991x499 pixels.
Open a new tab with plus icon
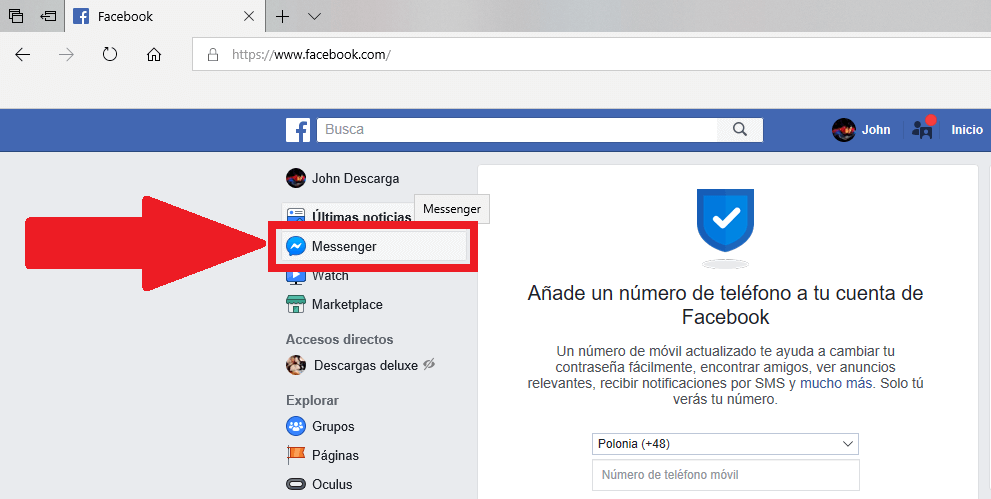click(x=283, y=16)
